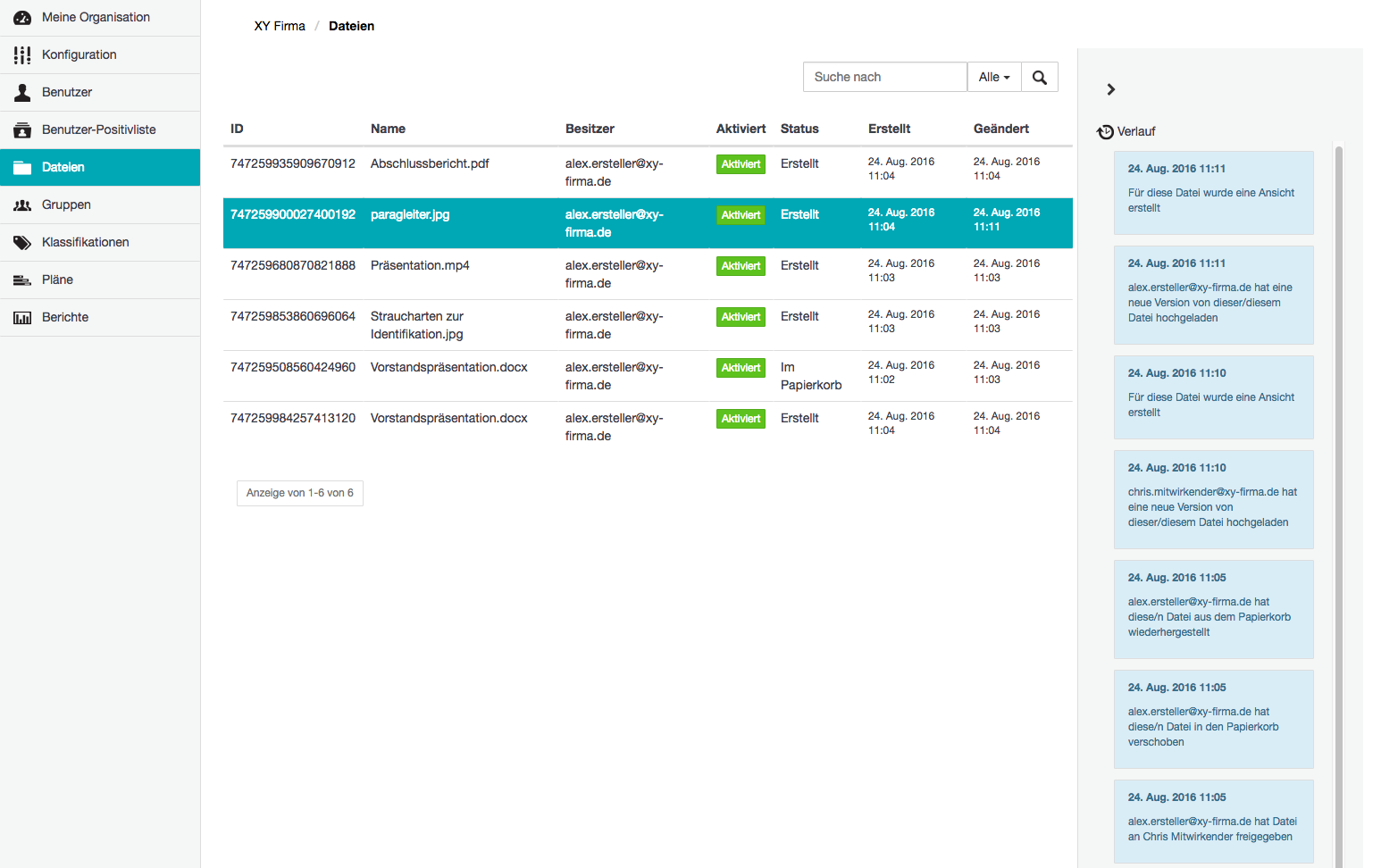Click the Im Papierkorb status cell
This screenshot has height=868, width=1381.
click(811, 376)
